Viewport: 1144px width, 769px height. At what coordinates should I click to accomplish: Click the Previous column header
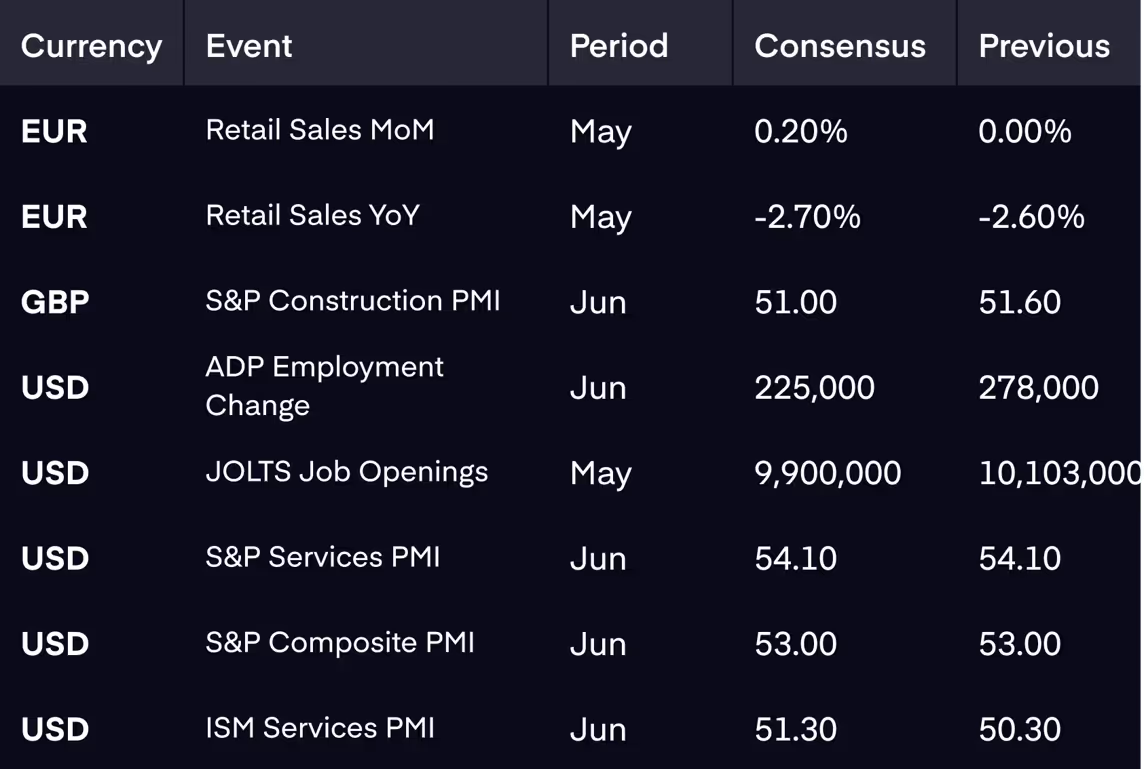tap(1044, 46)
